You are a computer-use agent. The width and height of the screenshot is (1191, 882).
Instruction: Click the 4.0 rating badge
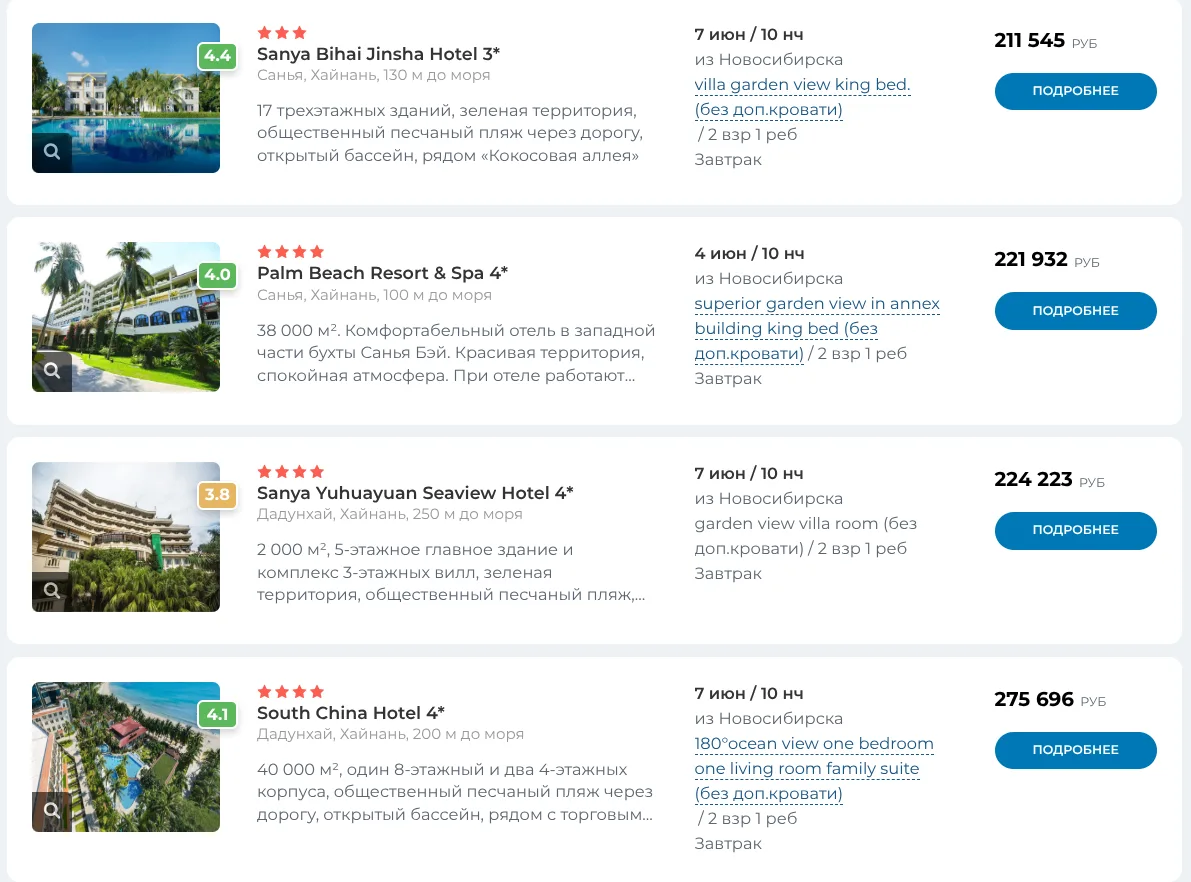coord(217,275)
